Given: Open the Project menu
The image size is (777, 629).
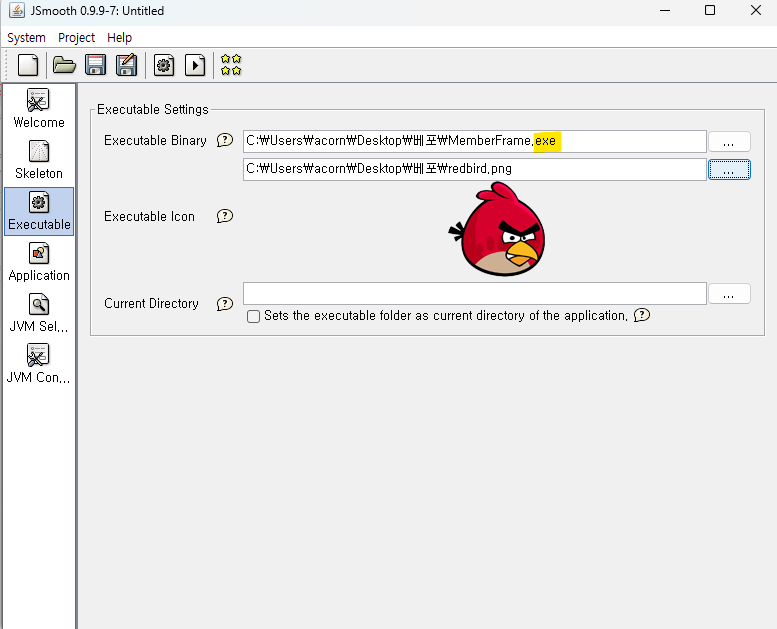Looking at the screenshot, I should coord(76,38).
